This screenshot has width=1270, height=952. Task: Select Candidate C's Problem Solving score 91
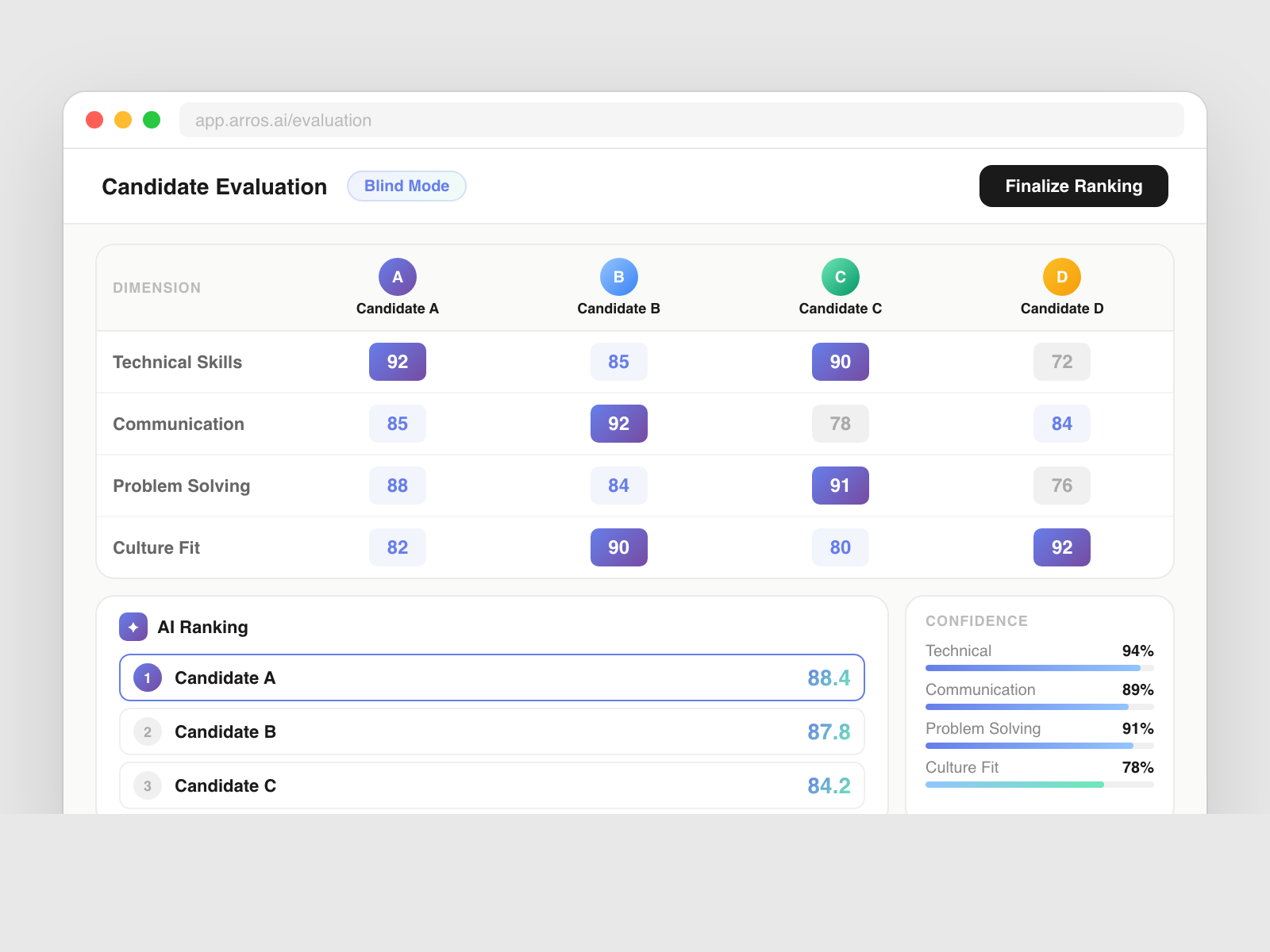coord(841,486)
